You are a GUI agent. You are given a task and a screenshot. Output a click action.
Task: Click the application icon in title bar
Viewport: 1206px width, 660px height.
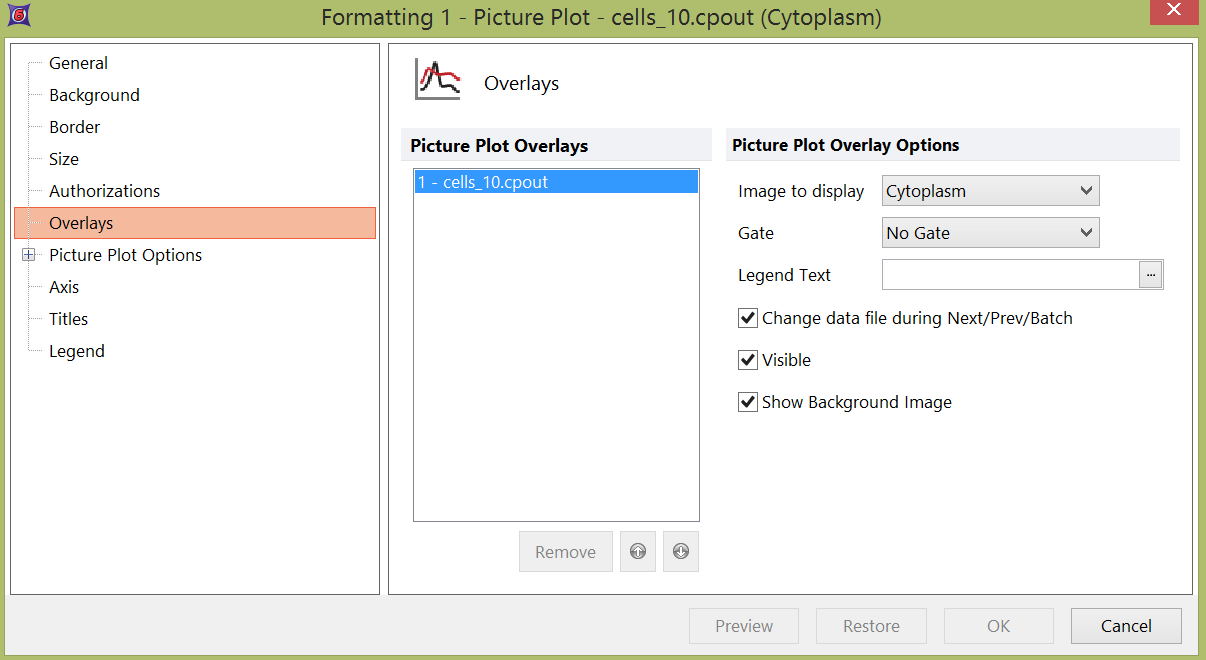click(x=18, y=17)
